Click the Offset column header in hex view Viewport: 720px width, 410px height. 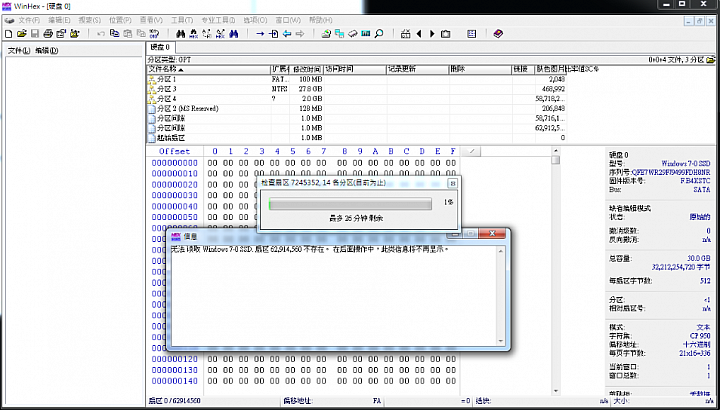174,151
